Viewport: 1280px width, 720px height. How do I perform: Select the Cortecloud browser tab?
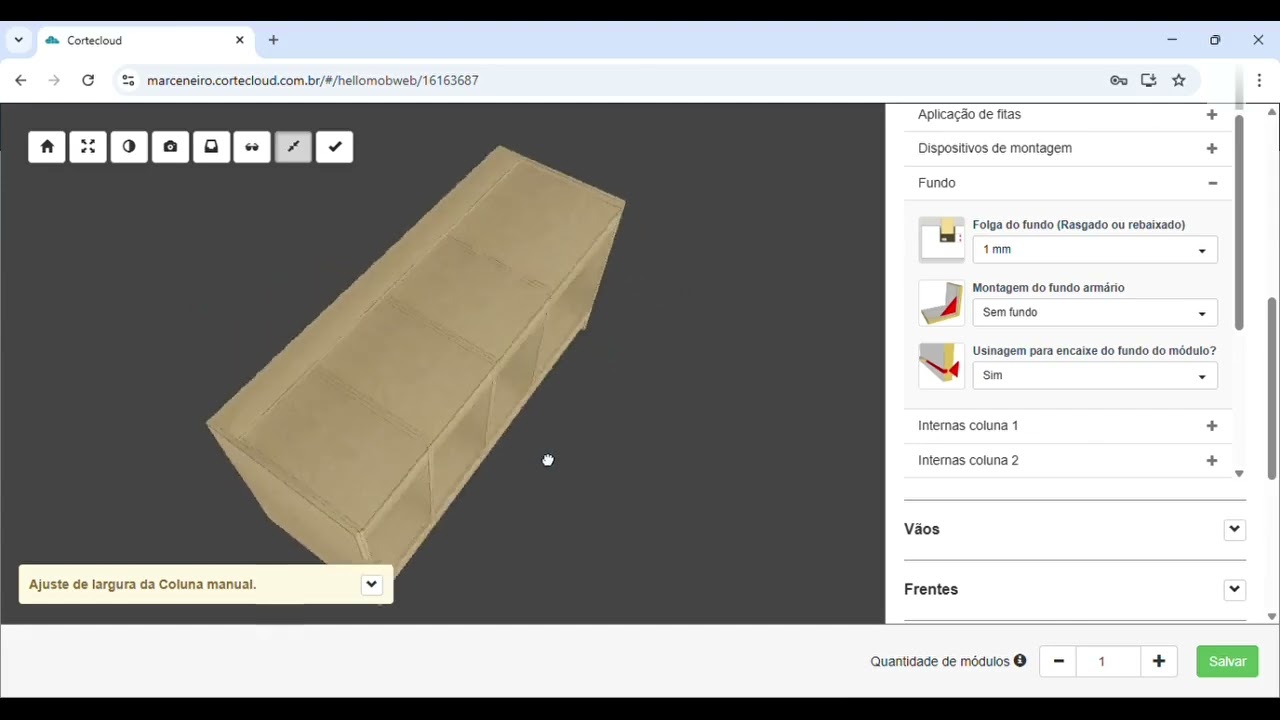[x=145, y=41]
